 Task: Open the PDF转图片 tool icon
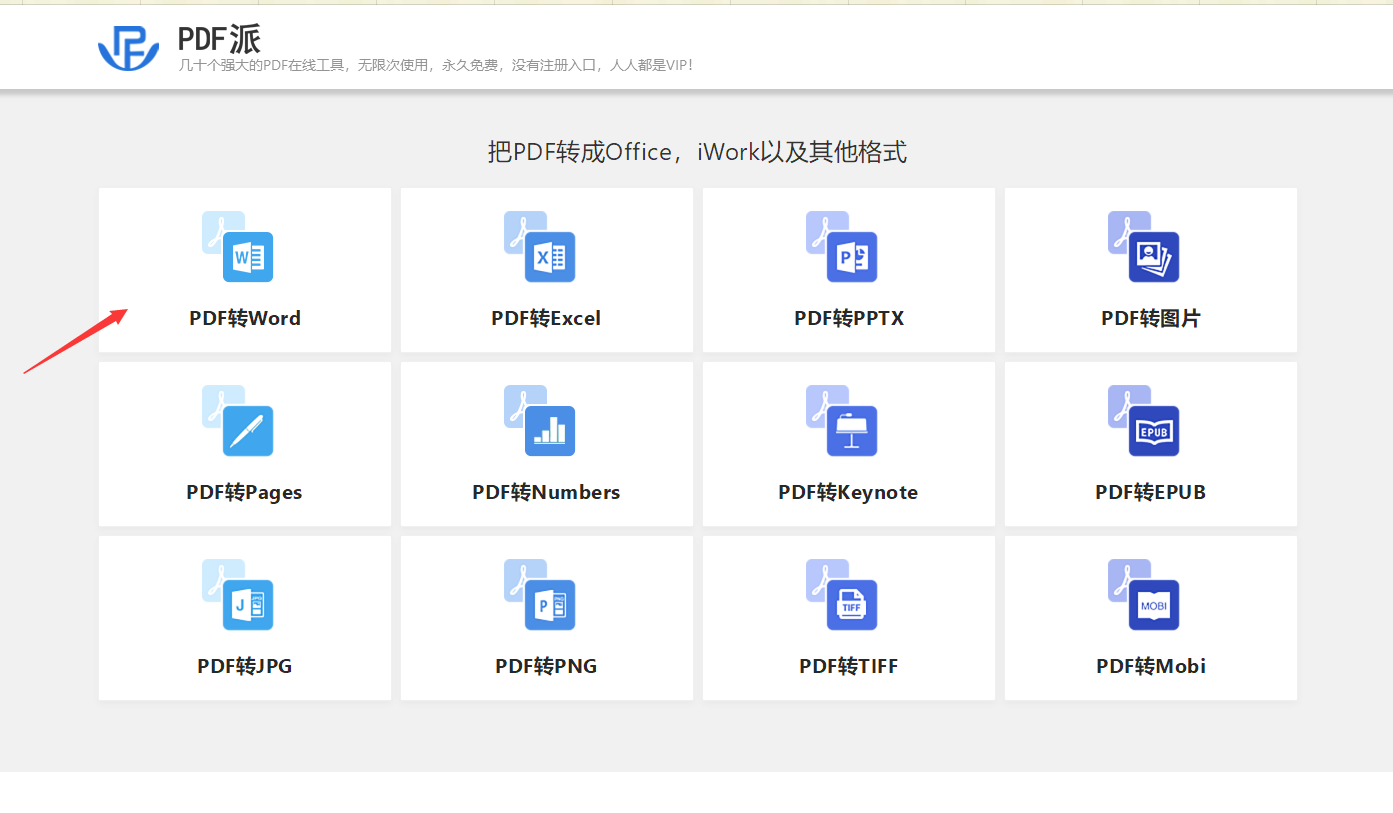1143,246
